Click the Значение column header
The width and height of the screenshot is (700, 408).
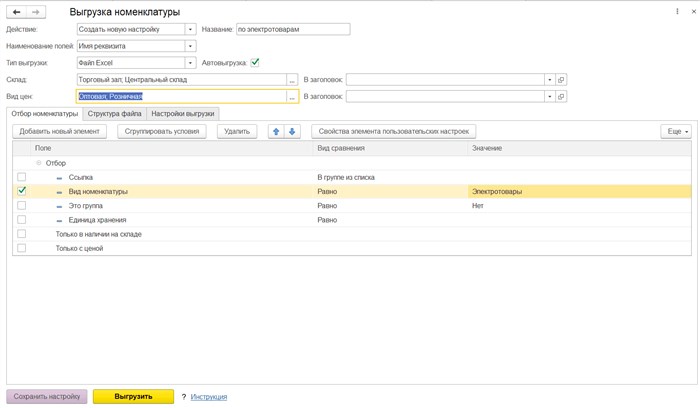[x=579, y=148]
